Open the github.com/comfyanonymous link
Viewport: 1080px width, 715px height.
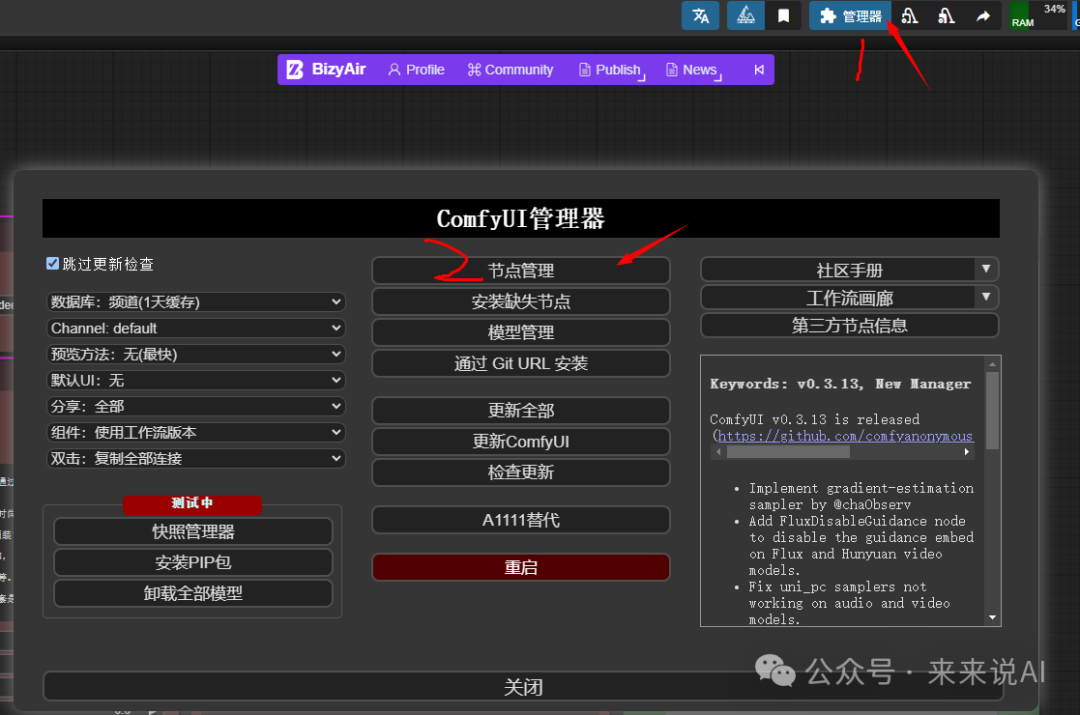click(844, 436)
